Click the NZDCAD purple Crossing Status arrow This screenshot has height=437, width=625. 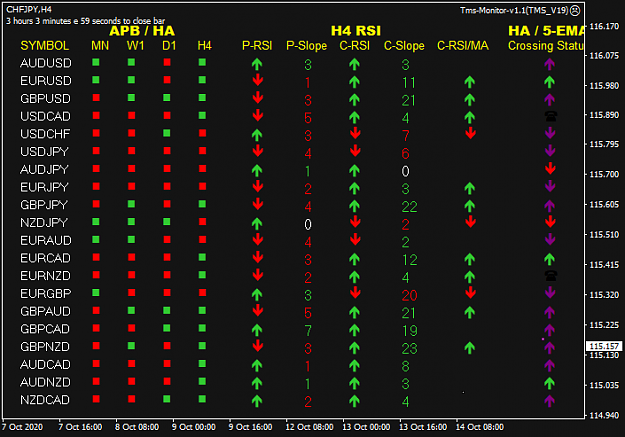pyautogui.click(x=549, y=401)
